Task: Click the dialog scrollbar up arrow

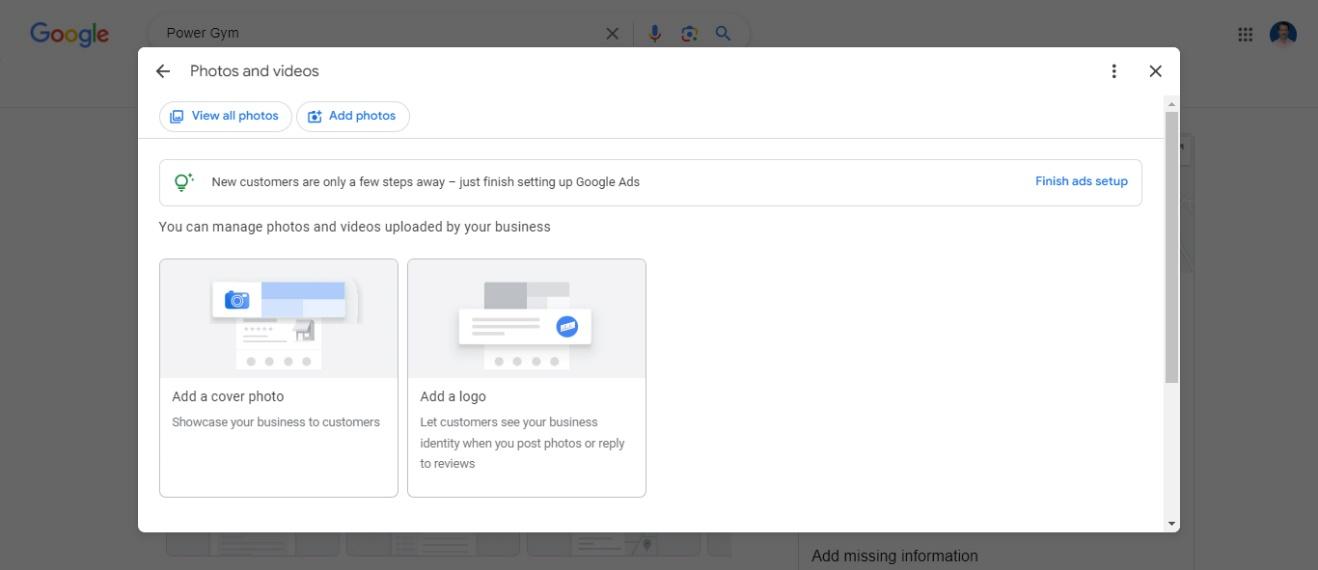Action: pos(1172,104)
